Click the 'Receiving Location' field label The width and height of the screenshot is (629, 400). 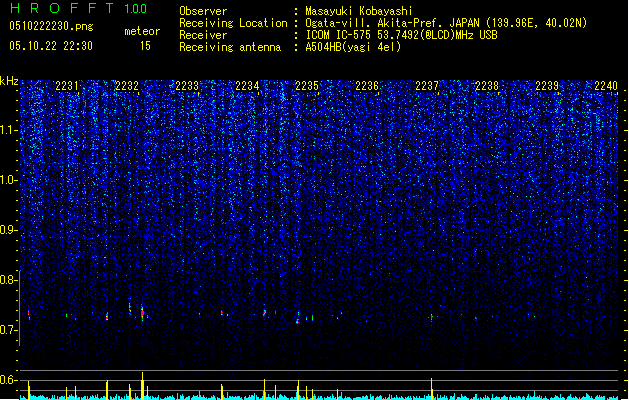click(x=233, y=23)
